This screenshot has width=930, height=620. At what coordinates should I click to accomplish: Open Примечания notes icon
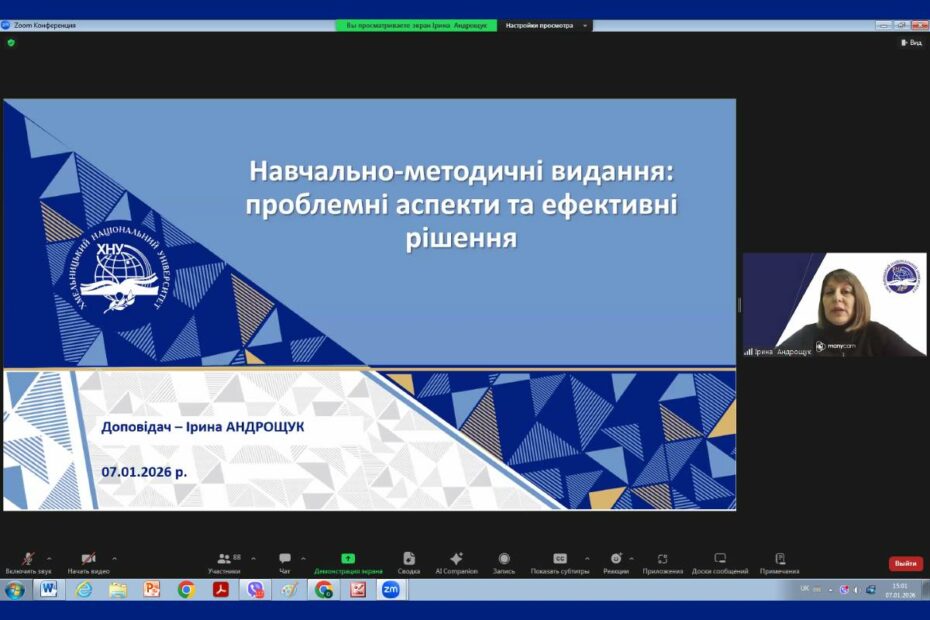click(779, 559)
